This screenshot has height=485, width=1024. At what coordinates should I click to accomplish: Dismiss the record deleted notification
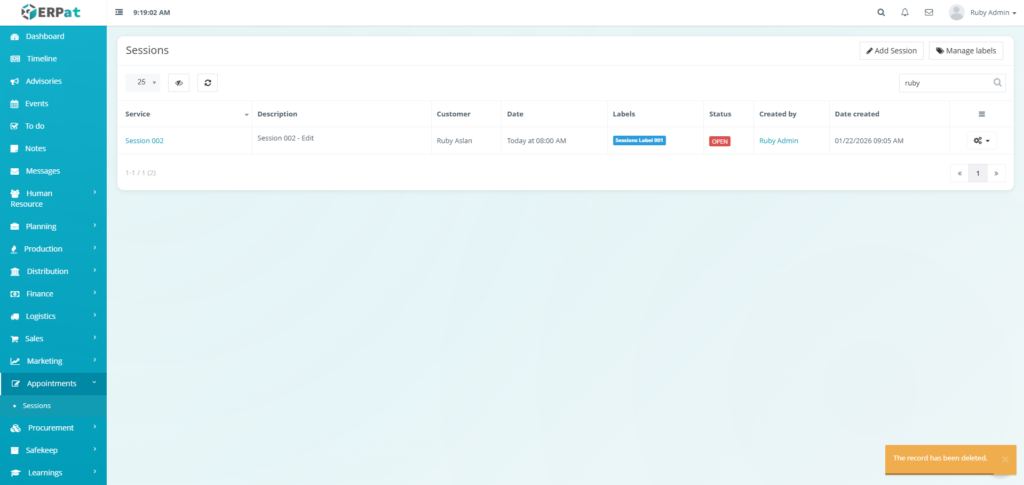[x=1004, y=459]
